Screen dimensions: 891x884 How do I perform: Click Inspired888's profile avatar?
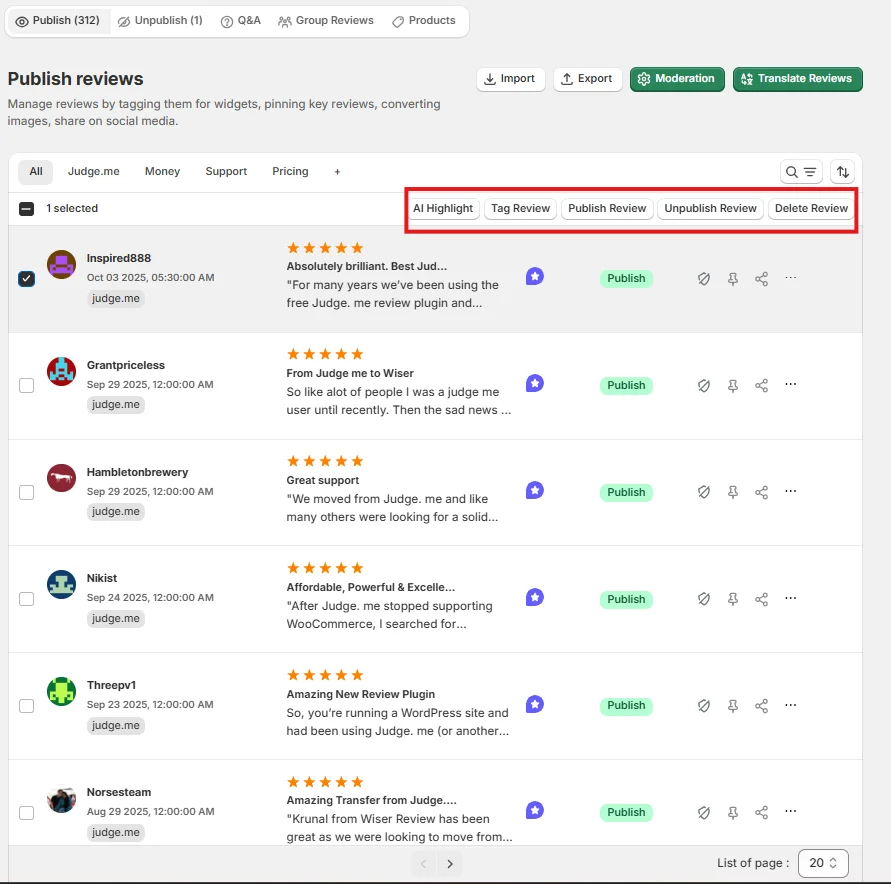(x=61, y=266)
